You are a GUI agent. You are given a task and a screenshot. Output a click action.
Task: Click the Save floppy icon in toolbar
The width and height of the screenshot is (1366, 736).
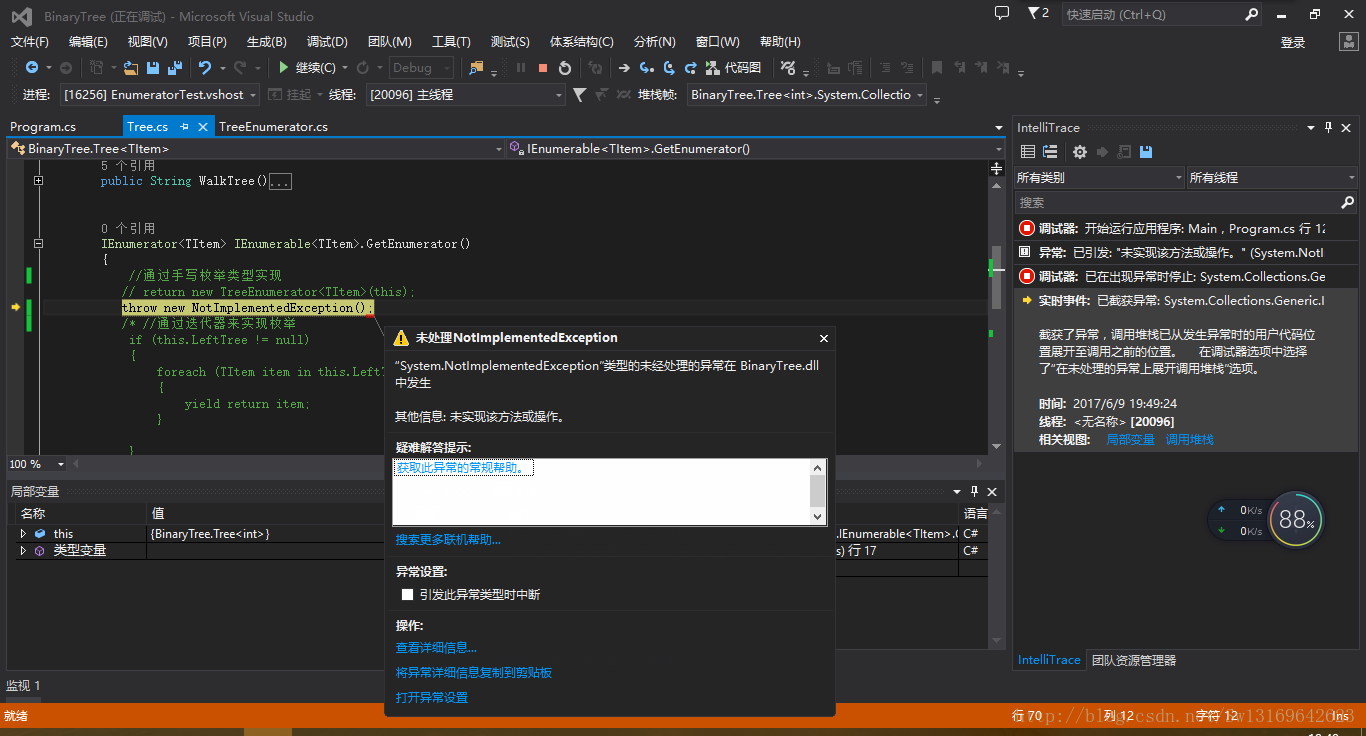(153, 68)
